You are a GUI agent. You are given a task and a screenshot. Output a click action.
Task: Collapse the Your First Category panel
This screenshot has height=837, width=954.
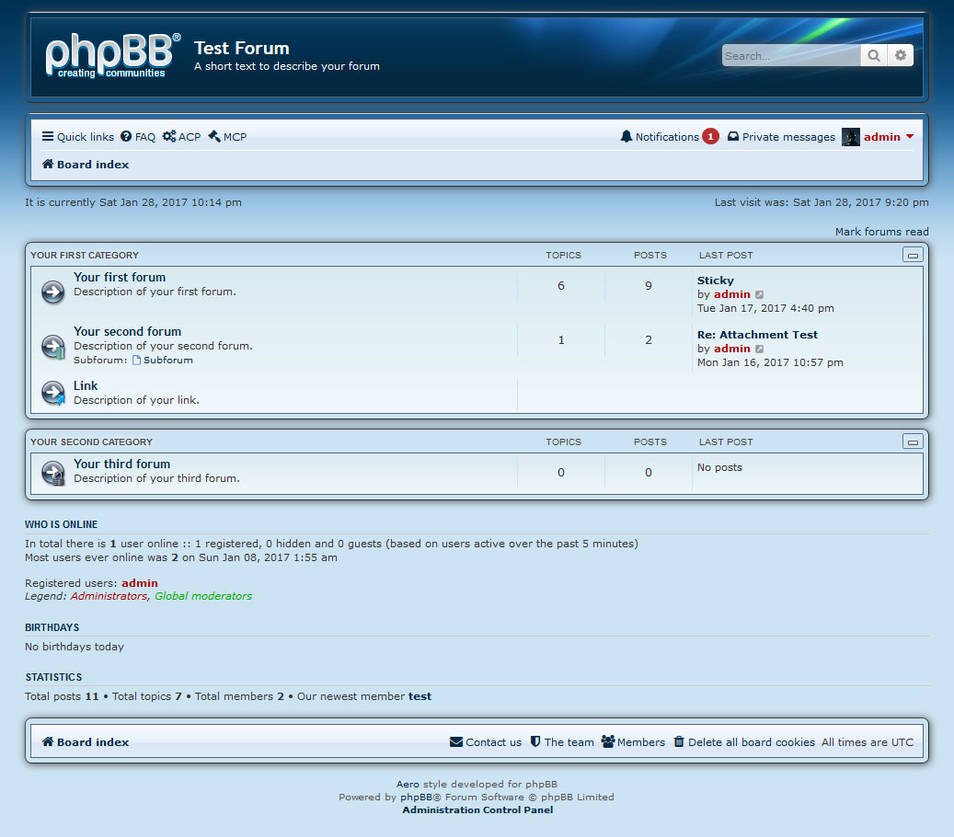(x=912, y=254)
